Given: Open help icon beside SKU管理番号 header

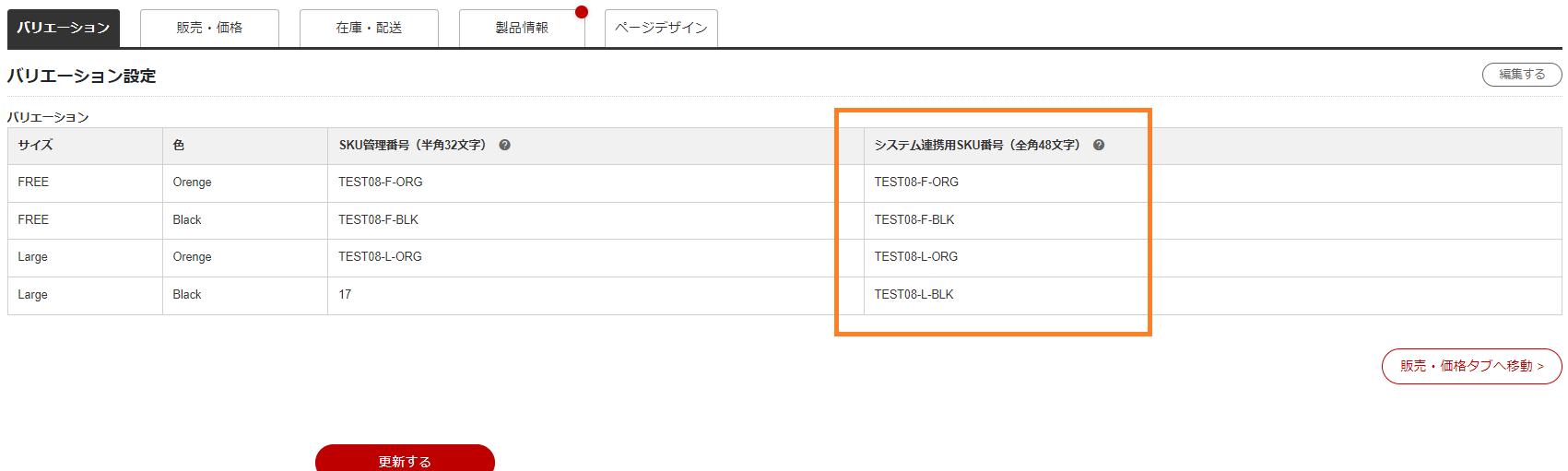Looking at the screenshot, I should click(x=504, y=145).
